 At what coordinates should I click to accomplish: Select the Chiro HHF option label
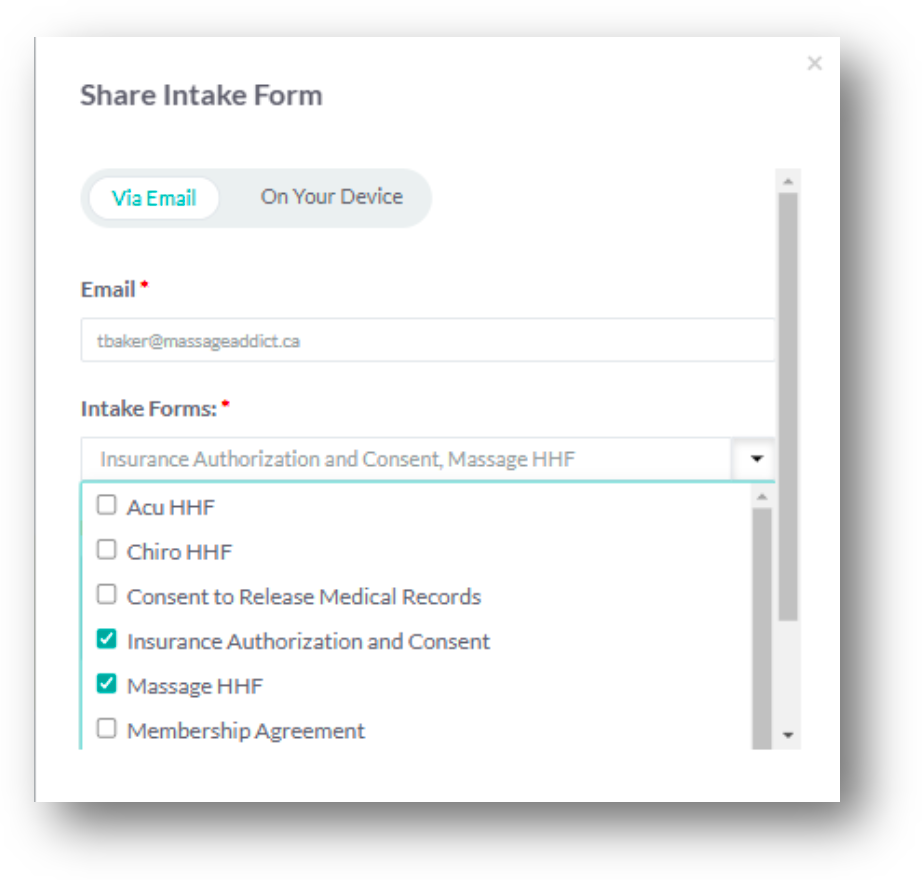[179, 552]
